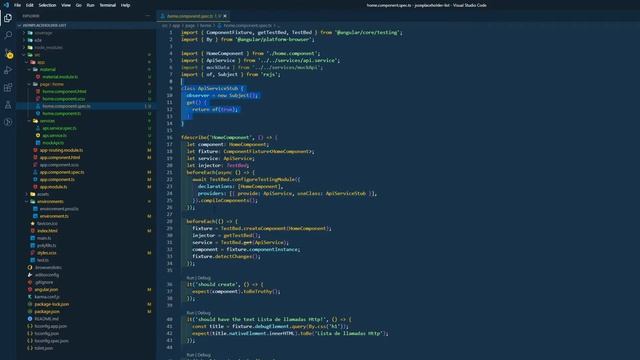The image size is (640, 360).
Task: Click Run code lens above 'should create' test
Action: [190, 278]
